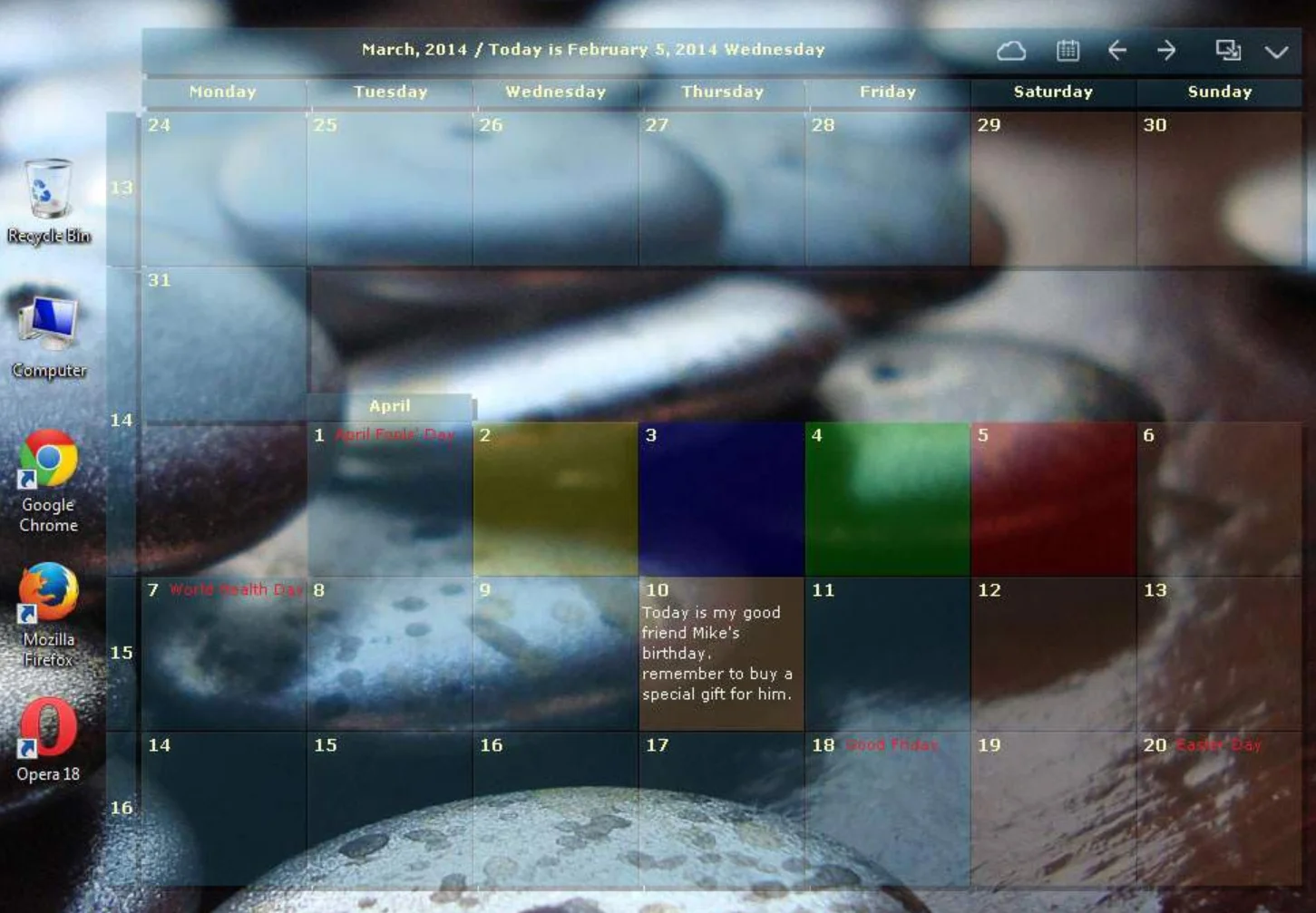This screenshot has width=1316, height=913.
Task: Select April 17 day cell
Action: coord(721,809)
